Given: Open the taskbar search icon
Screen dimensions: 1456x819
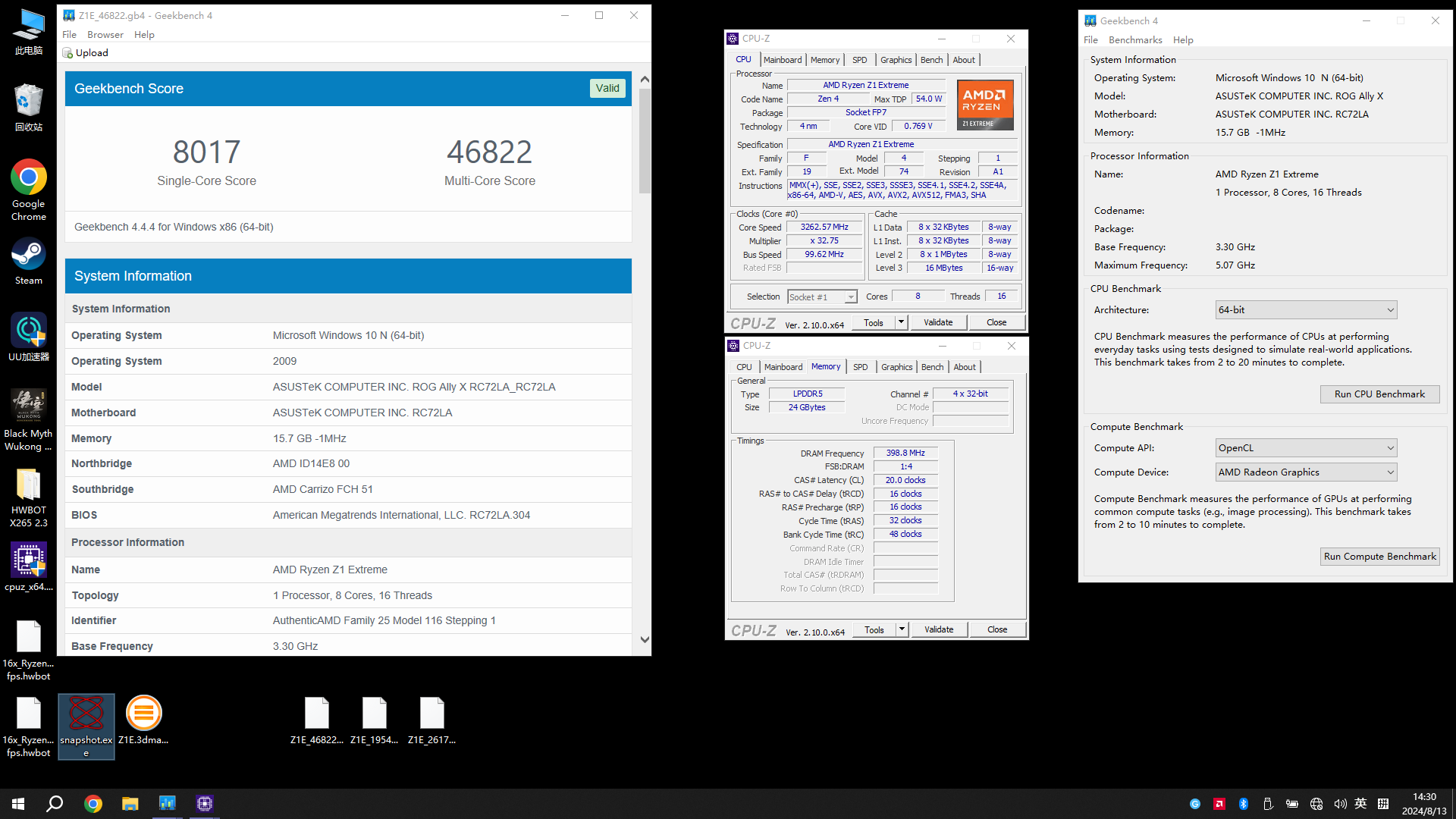Looking at the screenshot, I should coord(55,803).
